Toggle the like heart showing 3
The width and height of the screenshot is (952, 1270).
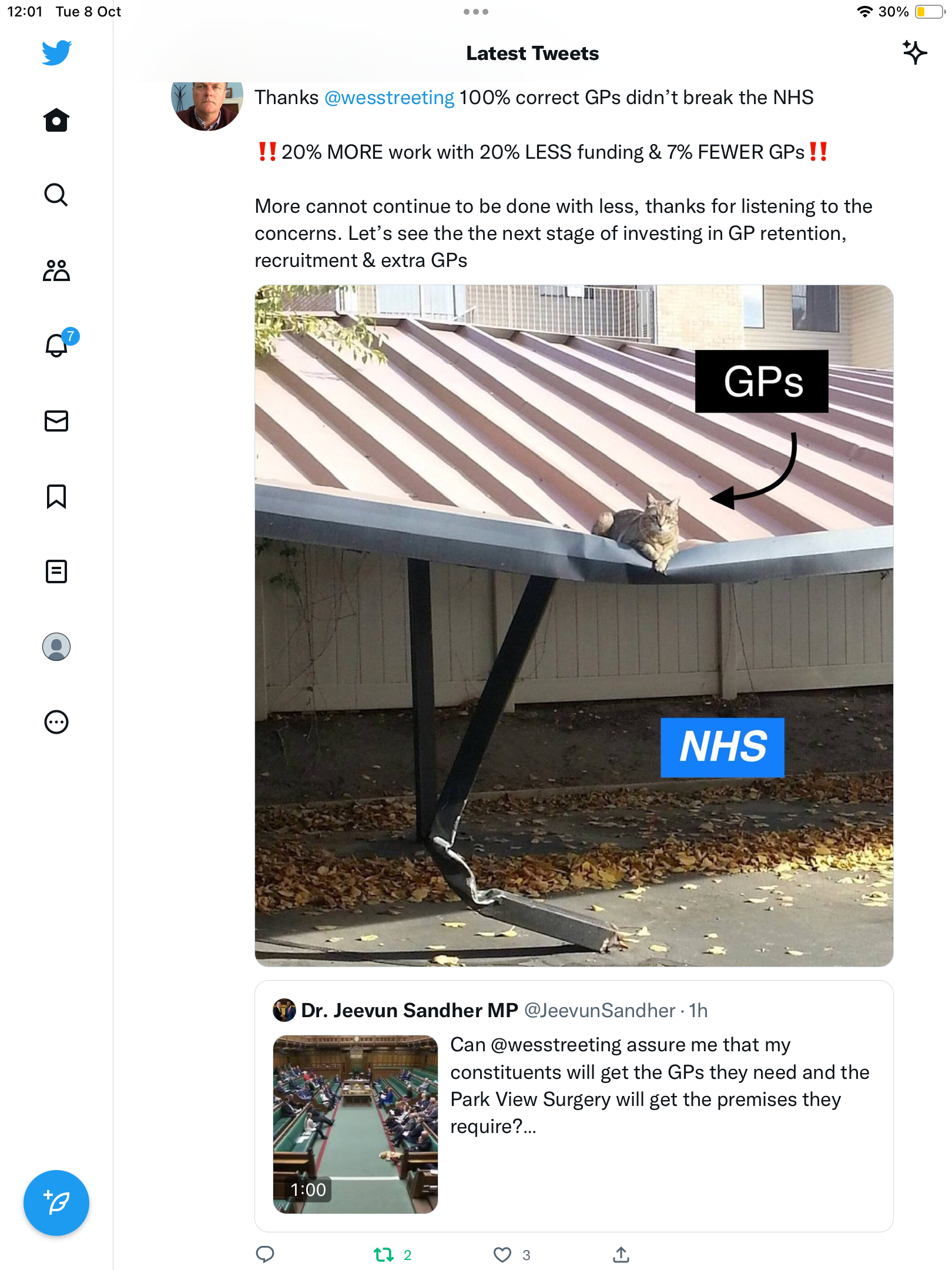(x=511, y=1255)
